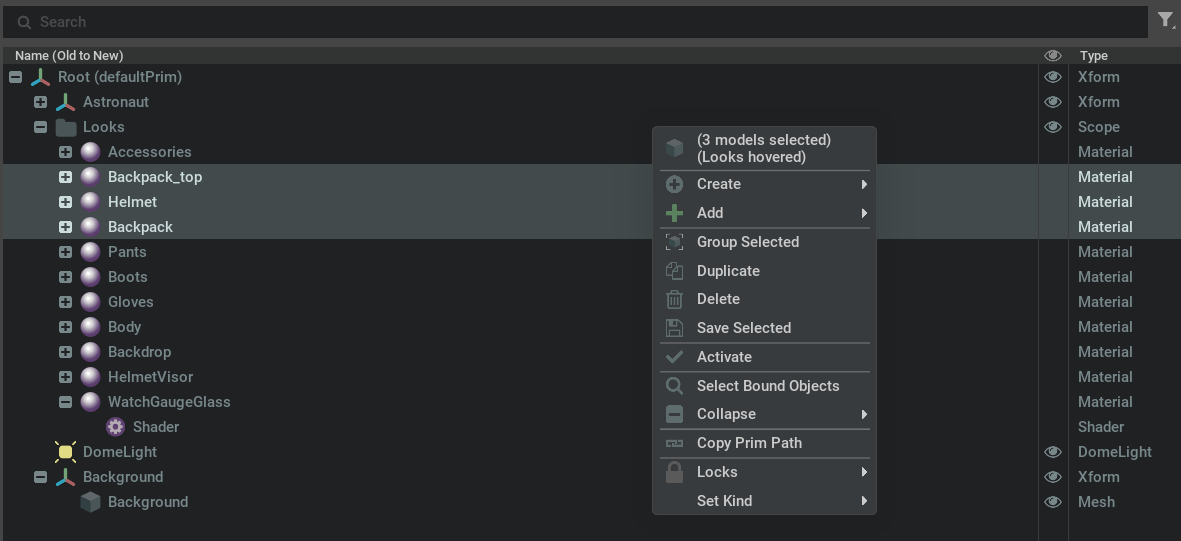Image resolution: width=1181 pixels, height=541 pixels.
Task: Click the trash icon next to Delete
Action: click(675, 299)
